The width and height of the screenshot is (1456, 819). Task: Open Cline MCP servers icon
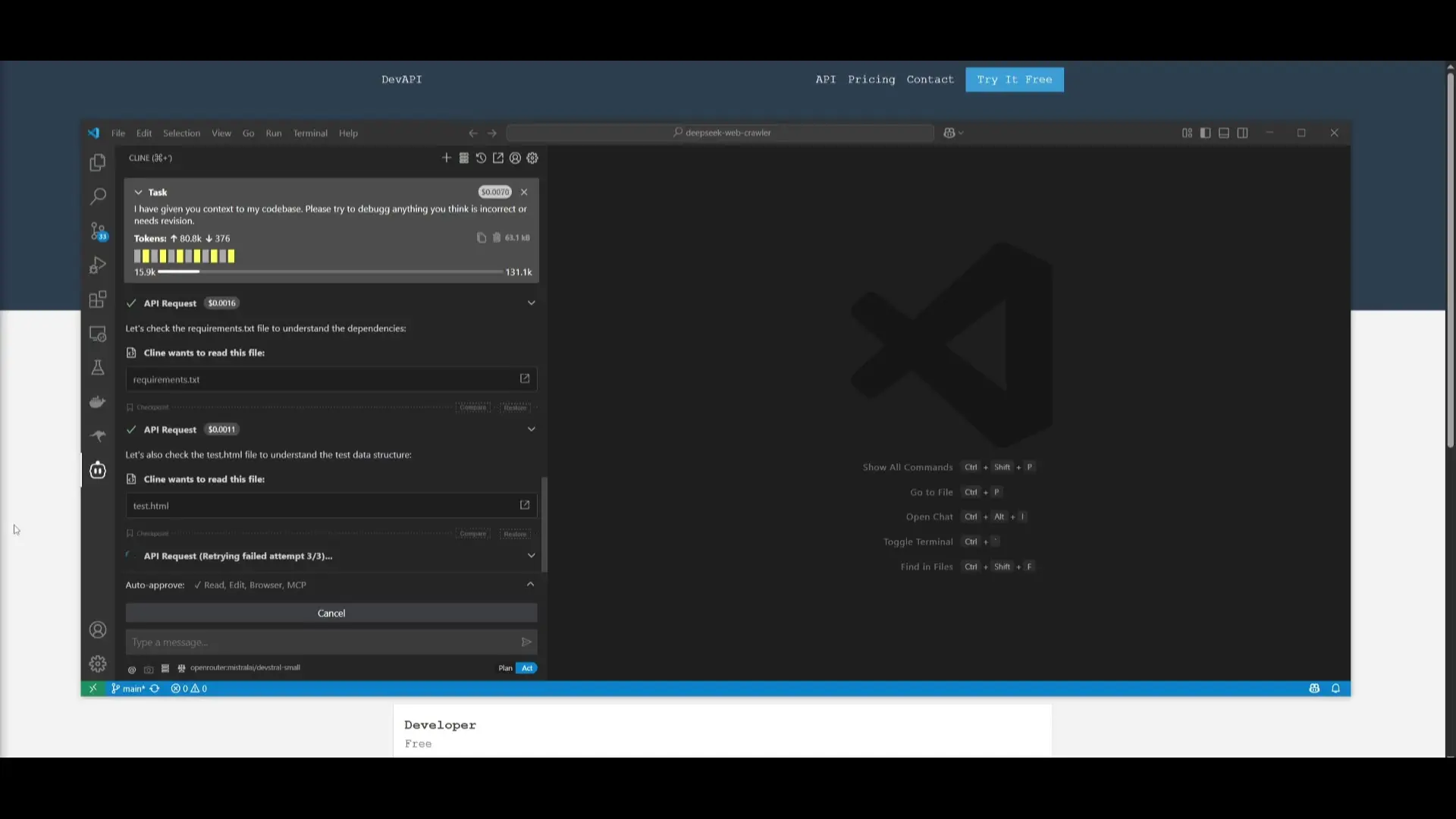coord(464,158)
